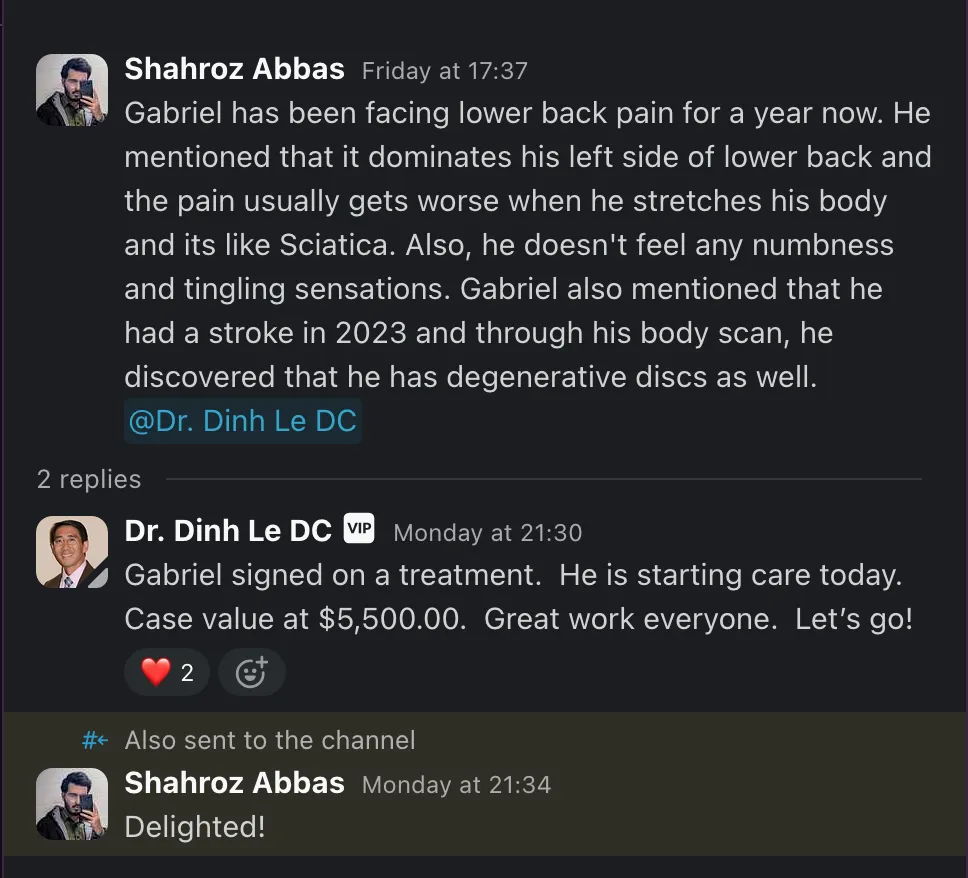Image resolution: width=968 pixels, height=878 pixels.
Task: Open Dr. Dinh Le DC's profile picture
Action: pos(72,552)
